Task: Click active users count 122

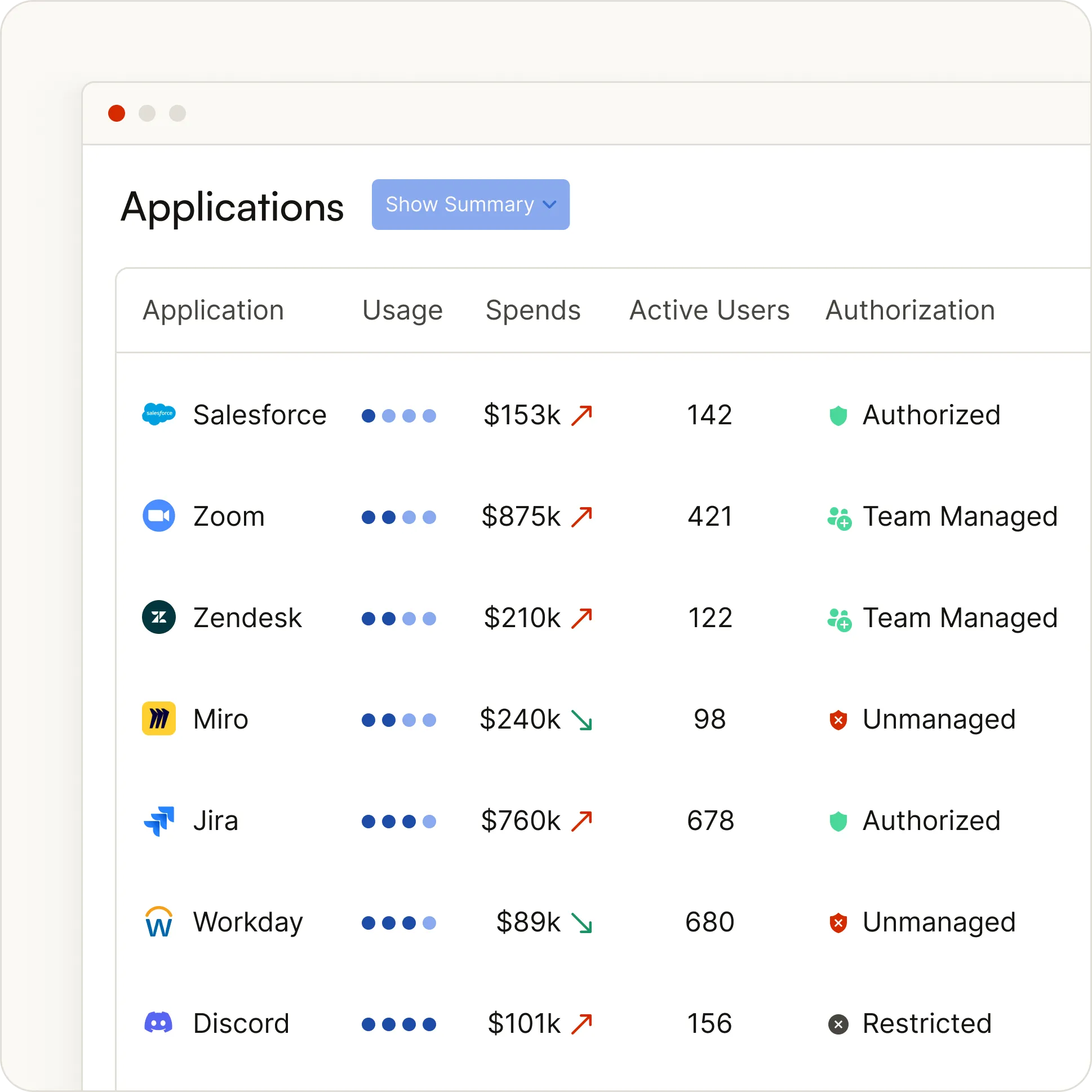Action: click(x=710, y=617)
